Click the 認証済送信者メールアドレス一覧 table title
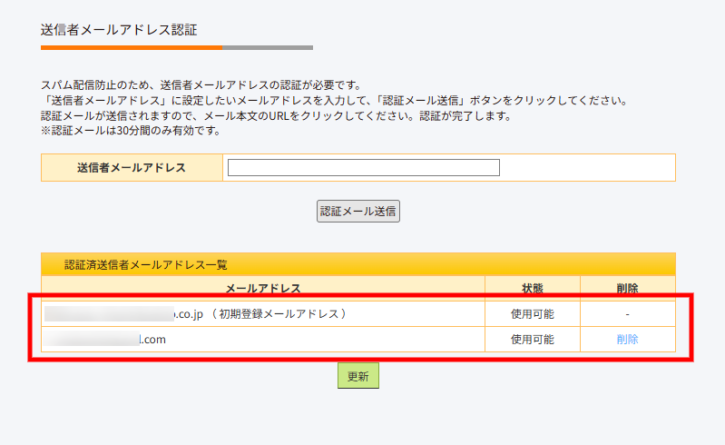Image resolution: width=725 pixels, height=445 pixels. 146,265
